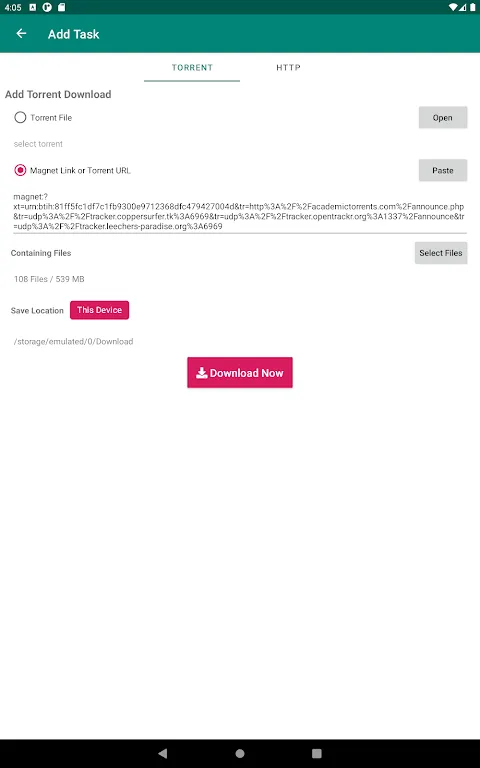The width and height of the screenshot is (480, 768).
Task: Click the Download Now button
Action: coord(240,373)
